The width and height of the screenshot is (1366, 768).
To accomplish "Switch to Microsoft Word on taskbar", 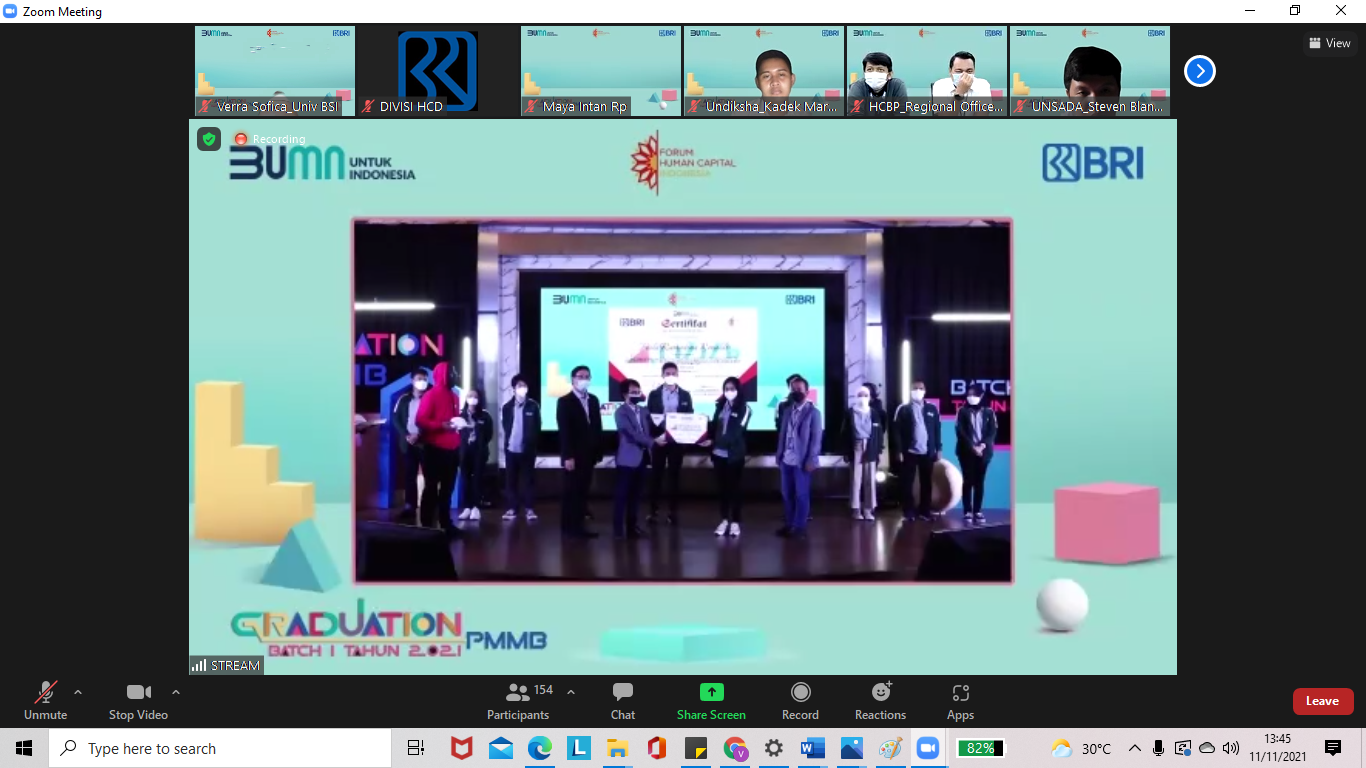I will [812, 748].
